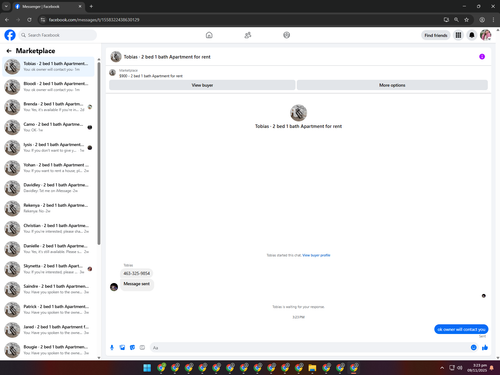Open the Home feed icon
Screen dimensions: 500x375
click(209, 35)
